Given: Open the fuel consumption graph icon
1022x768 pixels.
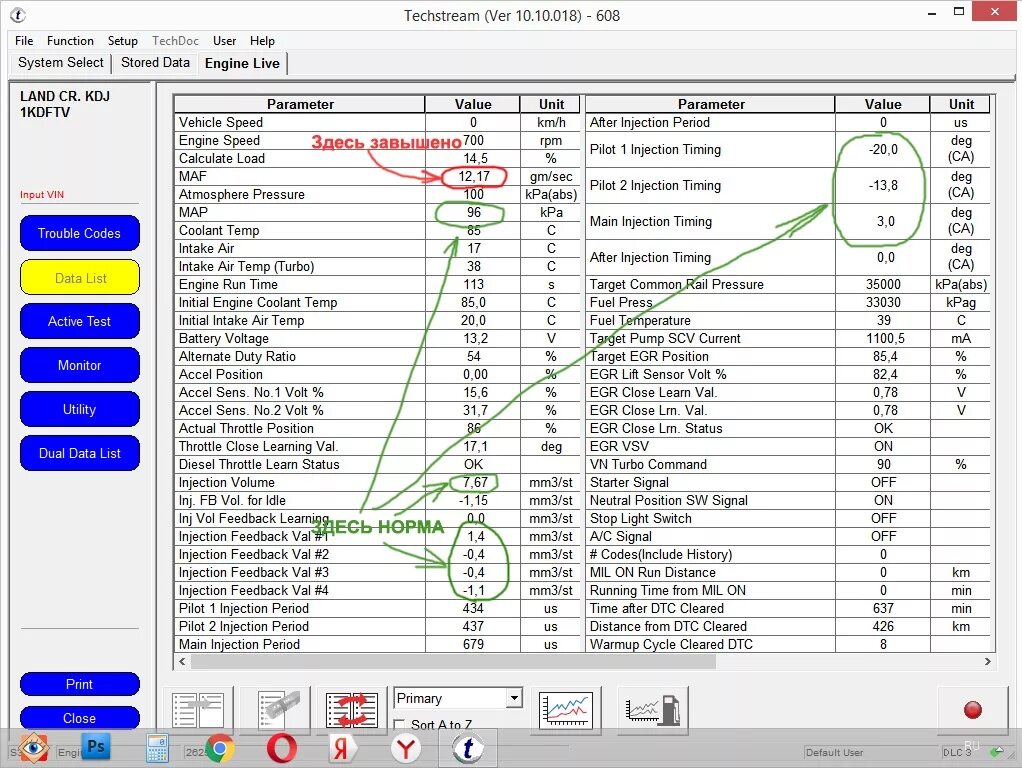Looking at the screenshot, I should point(652,709).
